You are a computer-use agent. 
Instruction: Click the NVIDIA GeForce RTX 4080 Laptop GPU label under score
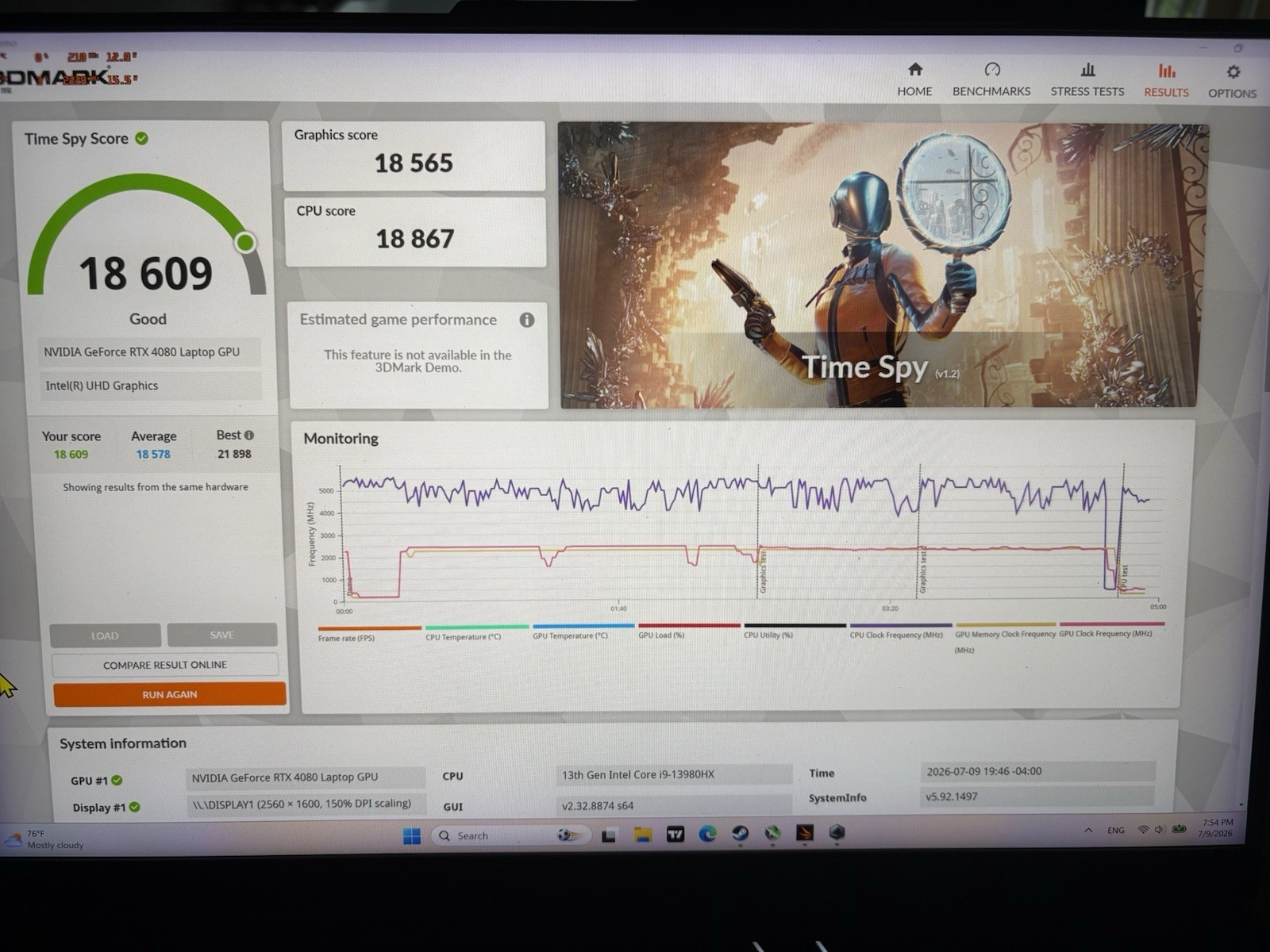pyautogui.click(x=149, y=352)
